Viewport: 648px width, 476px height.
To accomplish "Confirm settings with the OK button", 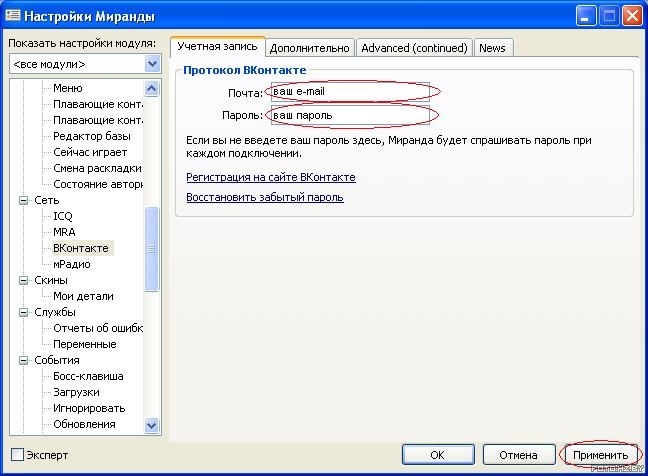I will tap(438, 455).
